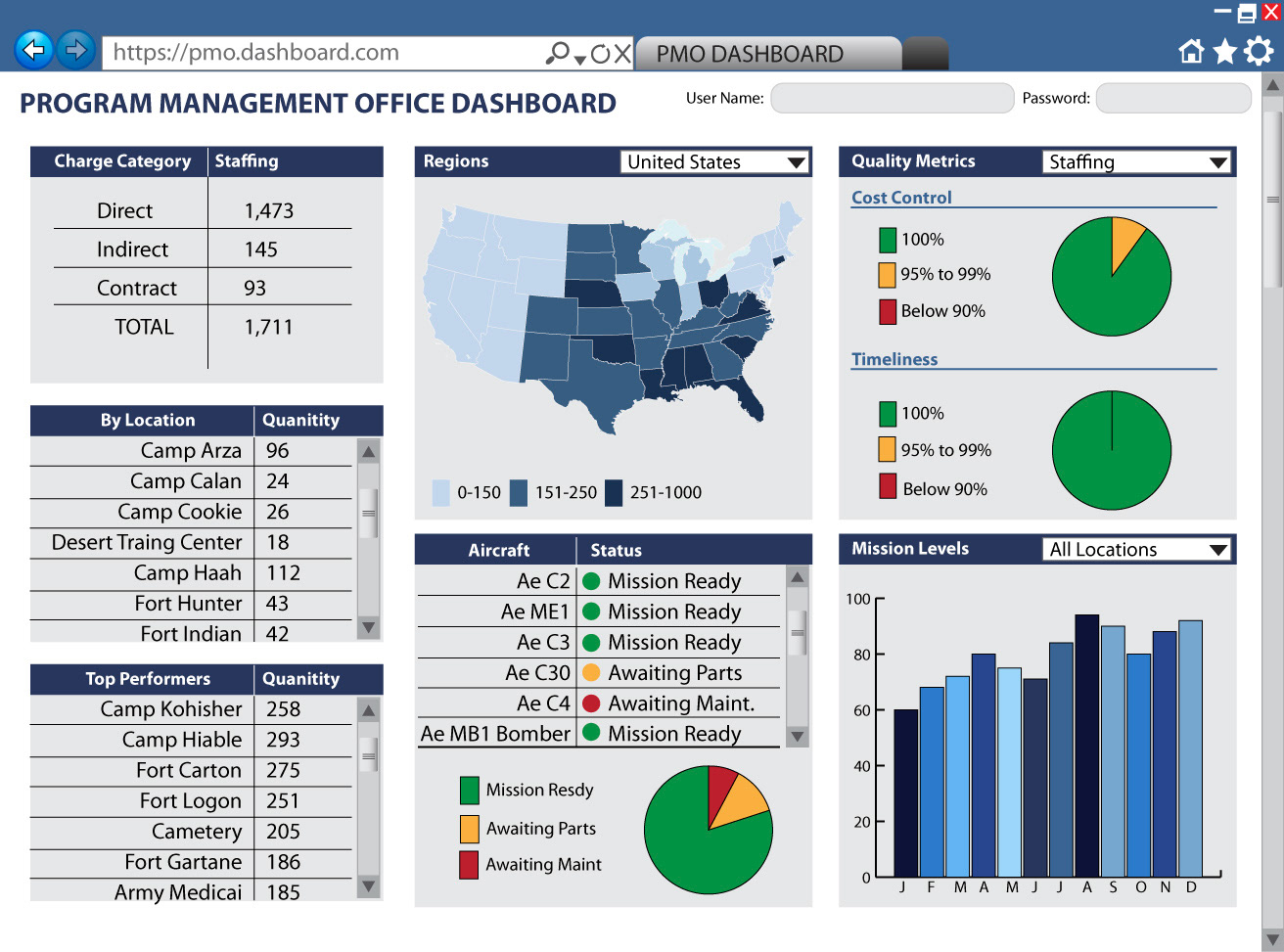Click the browser forward arrow button

pos(75,49)
